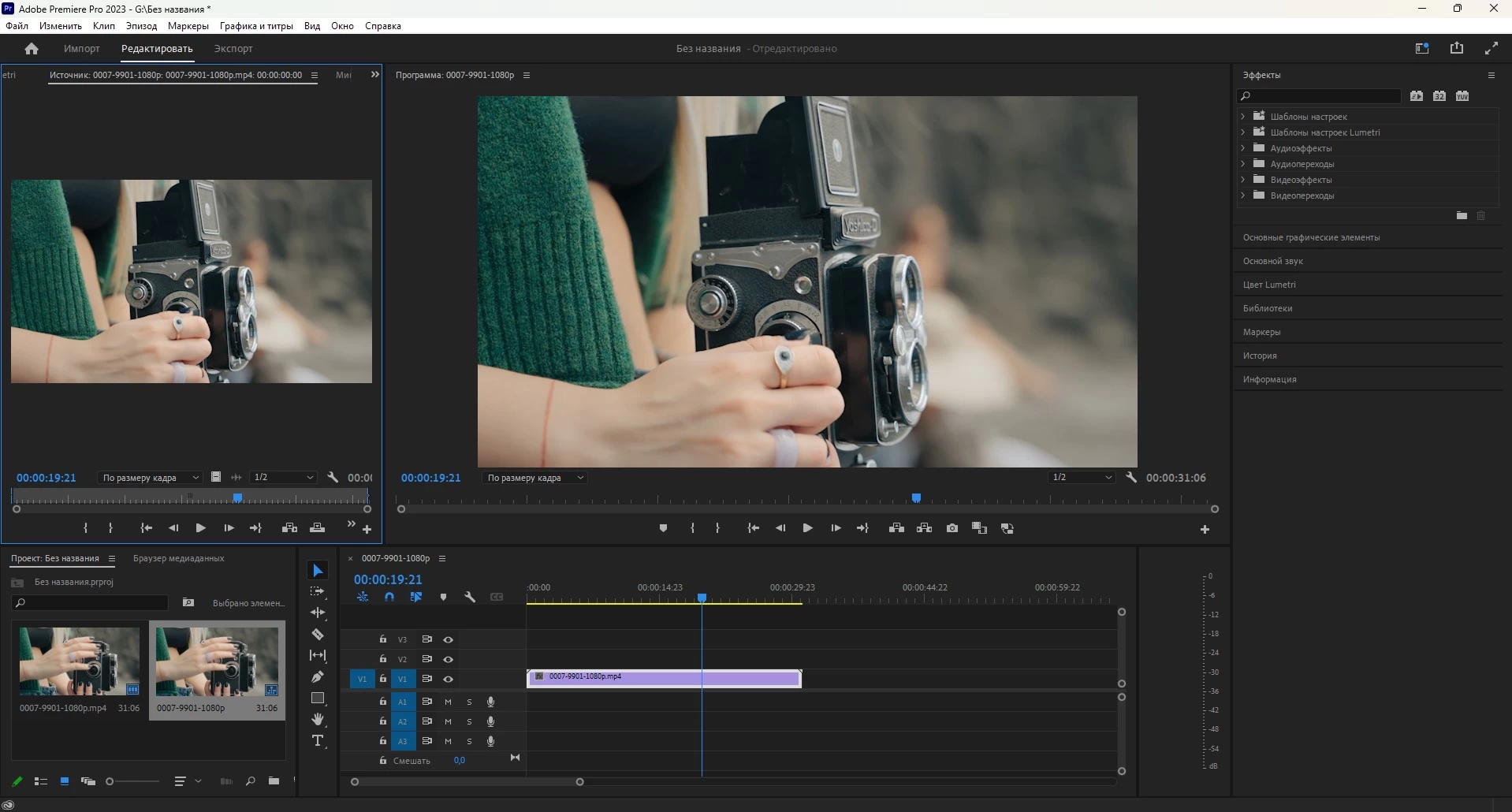1512x812 pixels.
Task: Select the Type tool
Action: click(x=318, y=740)
